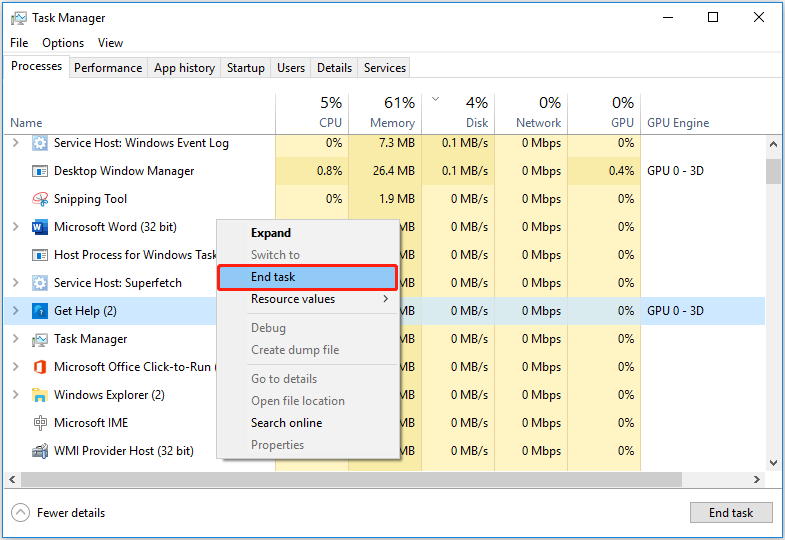This screenshot has height=540, width=785.
Task: Select Search online from context menu
Action: (286, 423)
